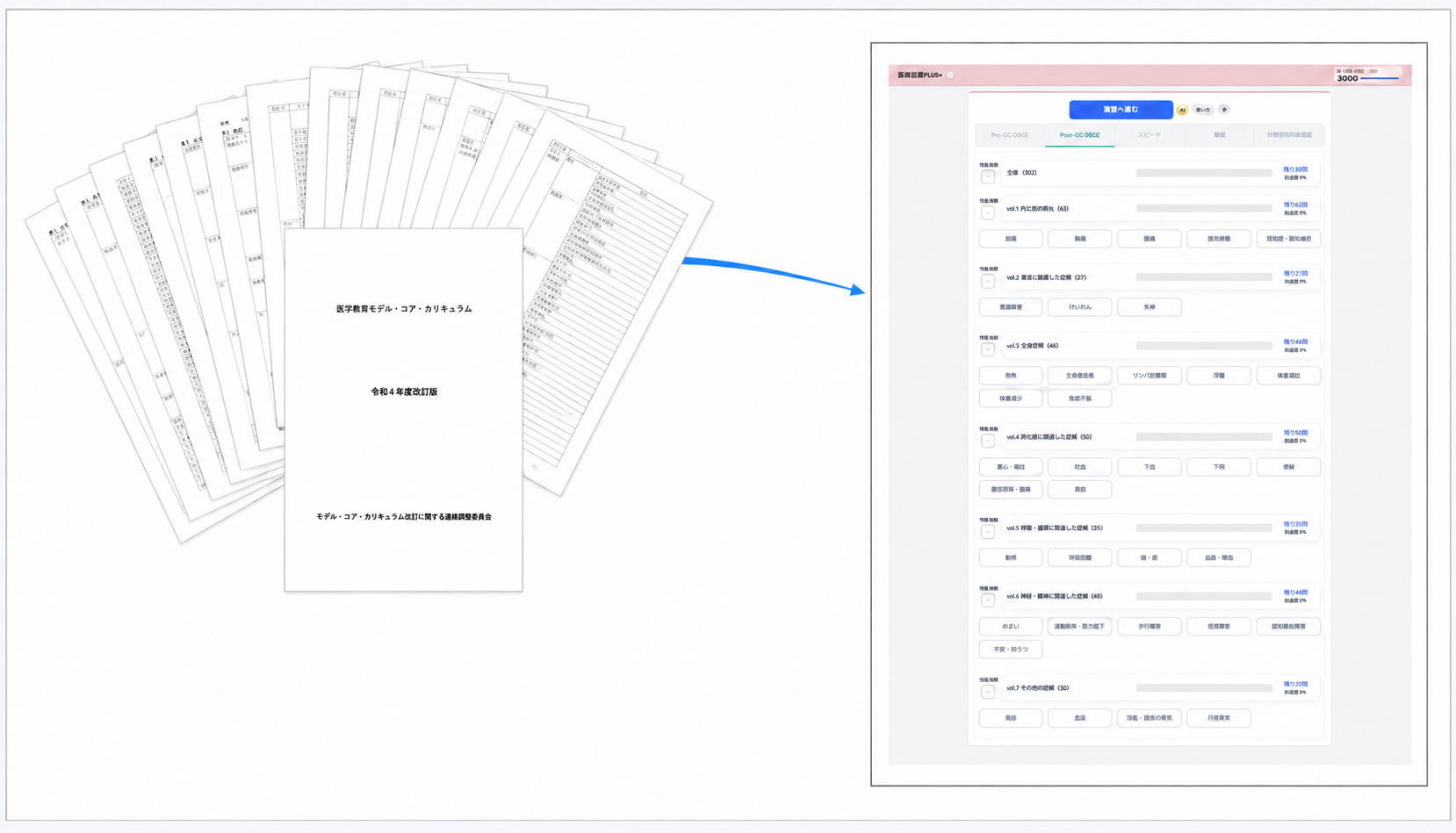Click the 3000 counter in the top bar
The height and width of the screenshot is (833, 1456).
tap(1347, 79)
